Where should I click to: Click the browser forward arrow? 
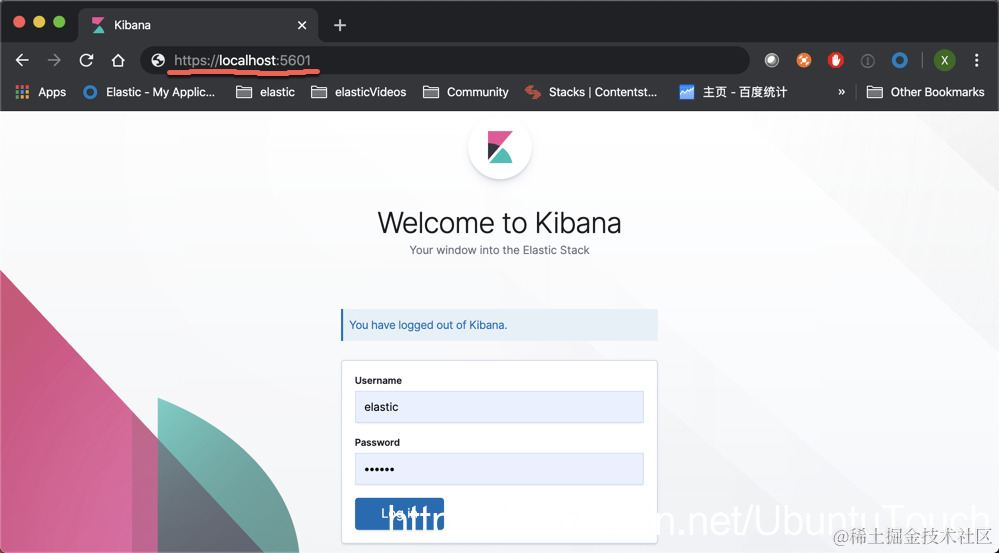point(54,61)
